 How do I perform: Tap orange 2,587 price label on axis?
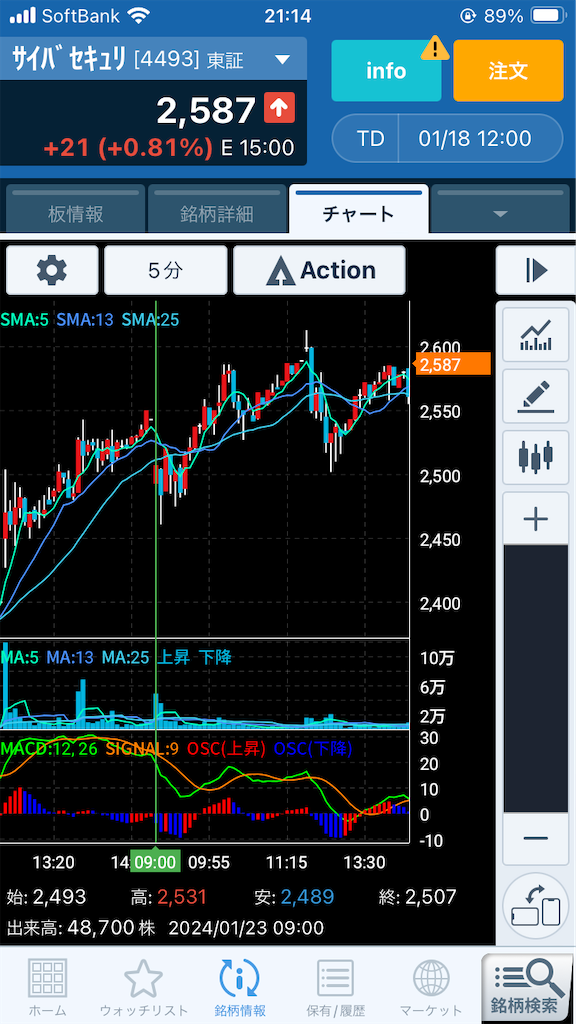click(453, 364)
